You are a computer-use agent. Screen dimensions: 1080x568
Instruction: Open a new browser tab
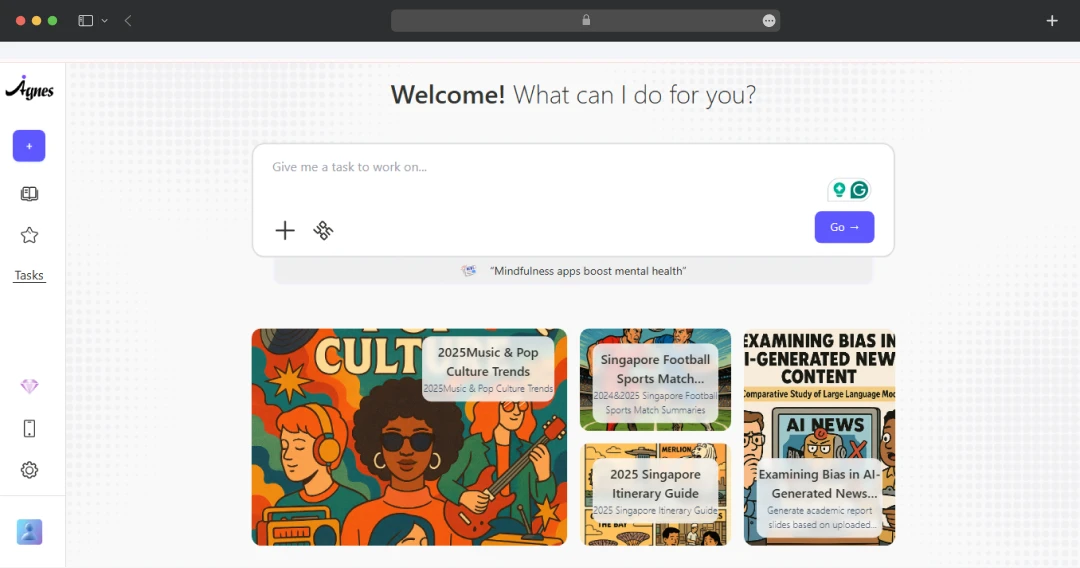1052,21
